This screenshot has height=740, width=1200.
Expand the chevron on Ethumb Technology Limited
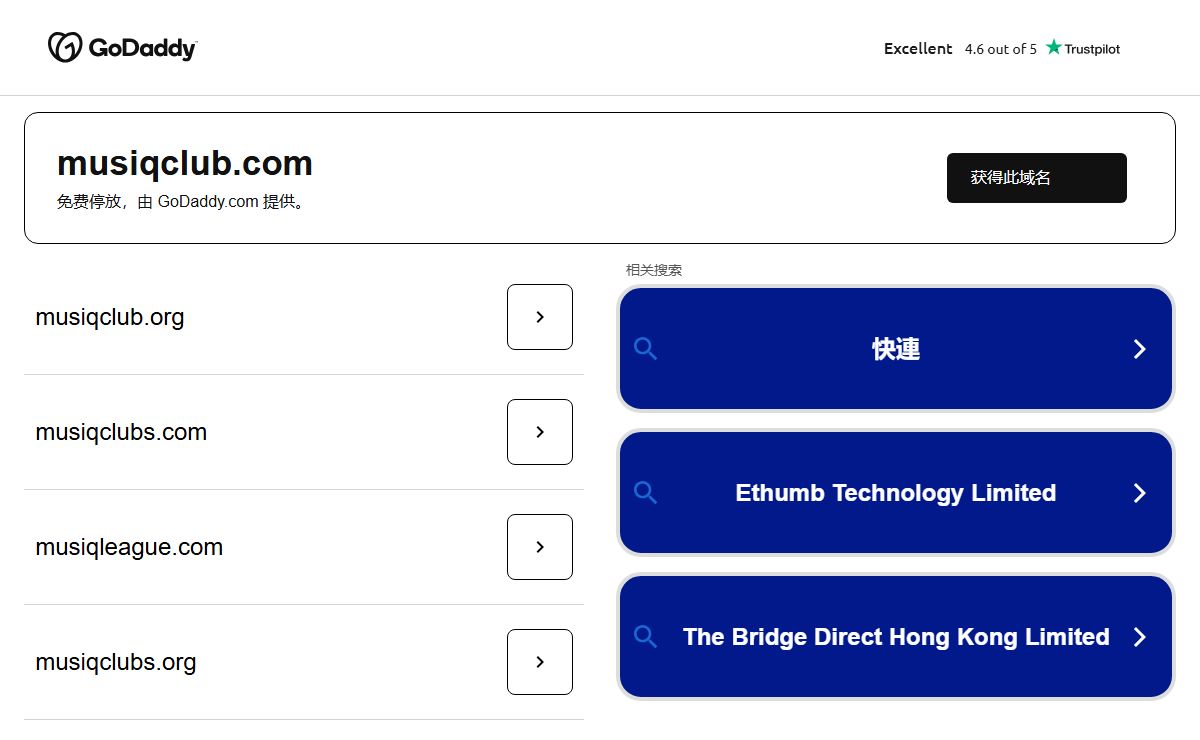[x=1139, y=493]
